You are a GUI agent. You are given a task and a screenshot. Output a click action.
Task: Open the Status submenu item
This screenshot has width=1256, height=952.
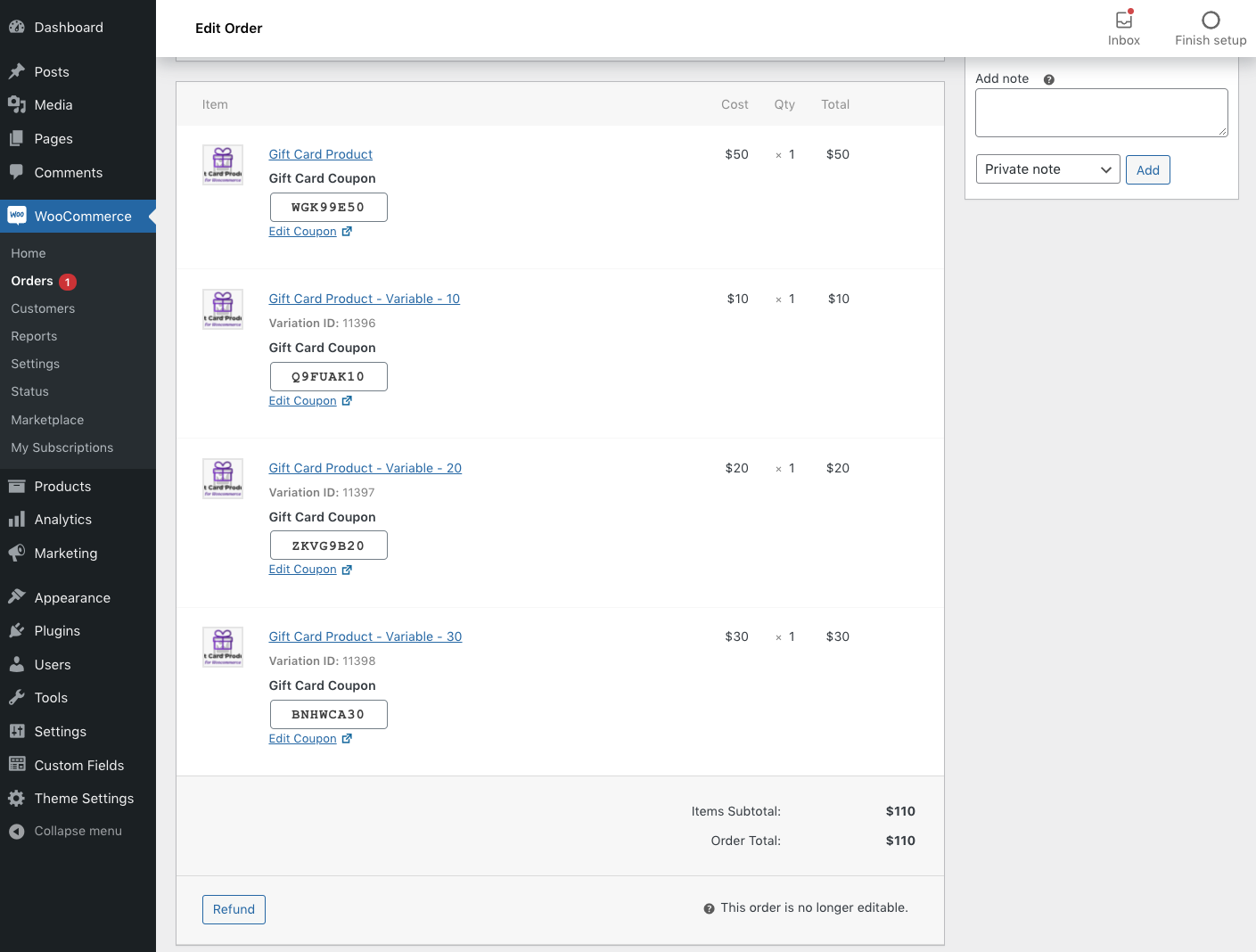[30, 391]
